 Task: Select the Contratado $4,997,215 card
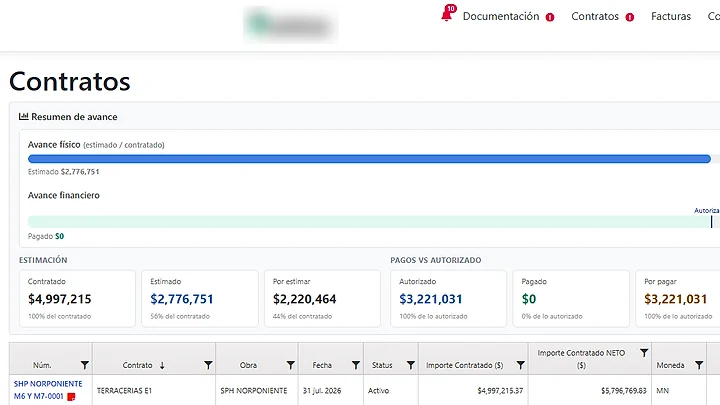click(77, 298)
